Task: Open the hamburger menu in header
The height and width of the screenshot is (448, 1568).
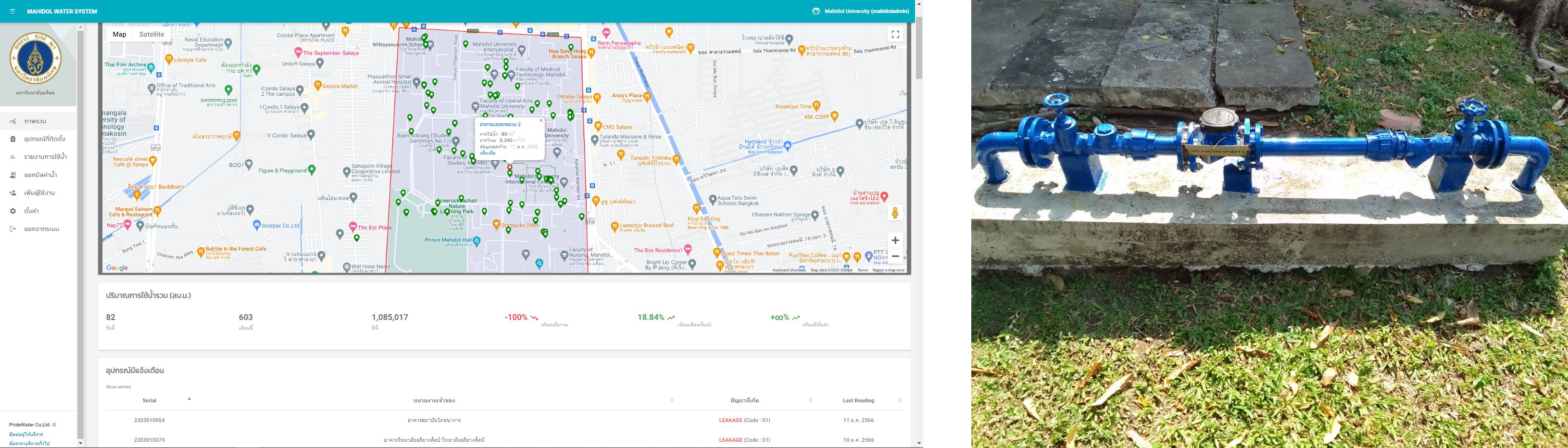Action: click(12, 12)
